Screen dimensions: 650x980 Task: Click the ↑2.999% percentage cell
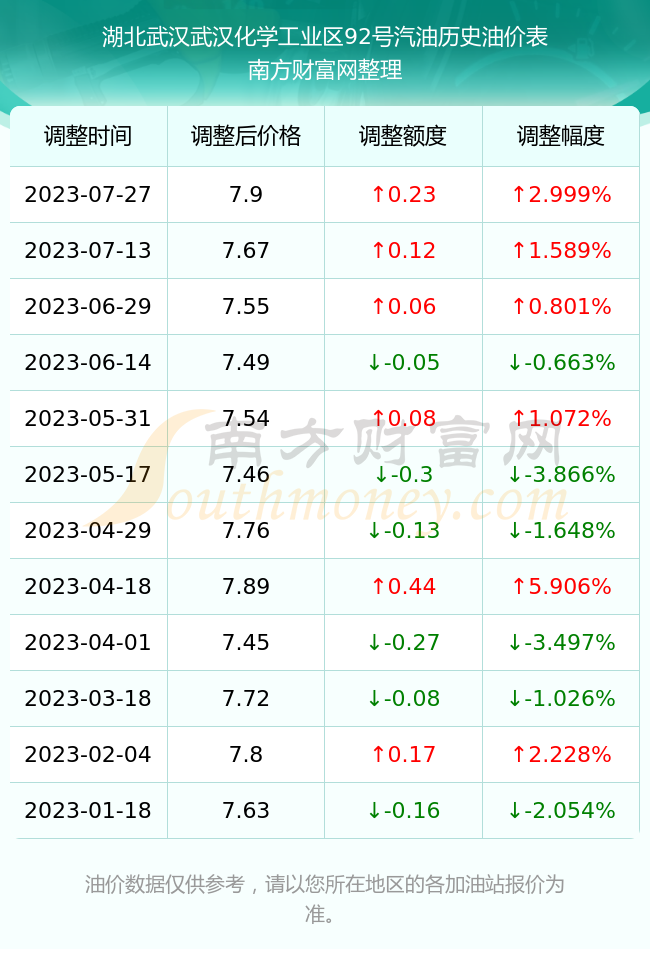click(561, 194)
